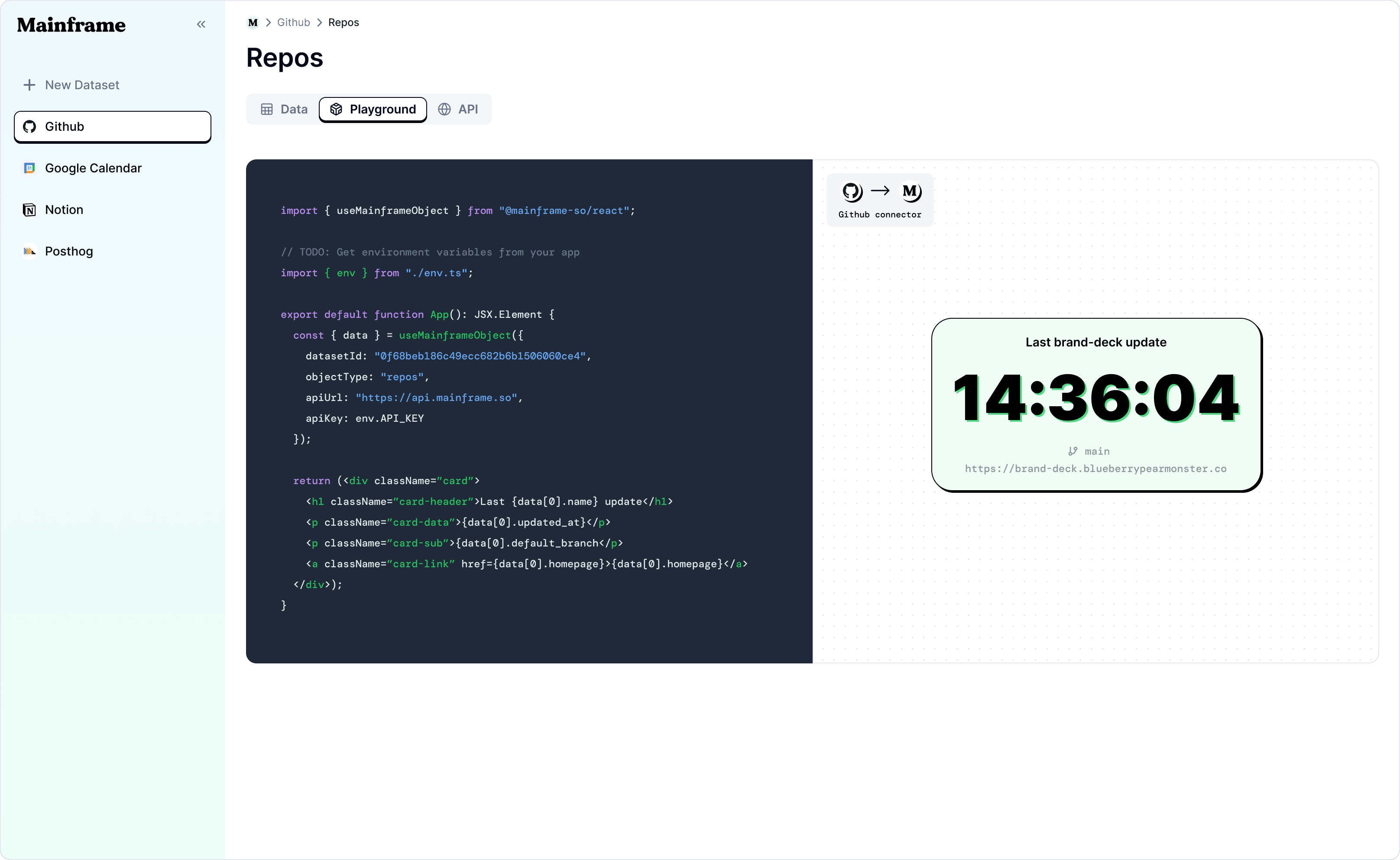
Task: Open the API tab
Action: (x=458, y=109)
